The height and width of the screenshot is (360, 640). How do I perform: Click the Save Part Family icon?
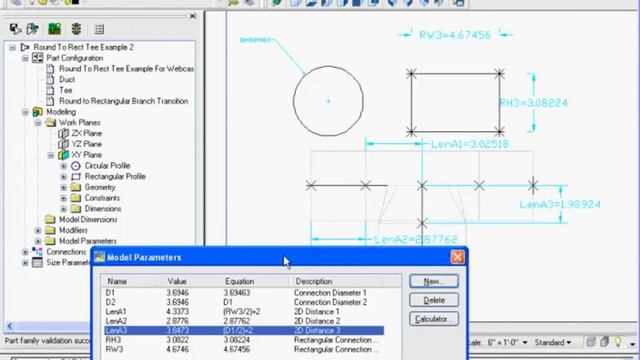pyautogui.click(x=16, y=29)
